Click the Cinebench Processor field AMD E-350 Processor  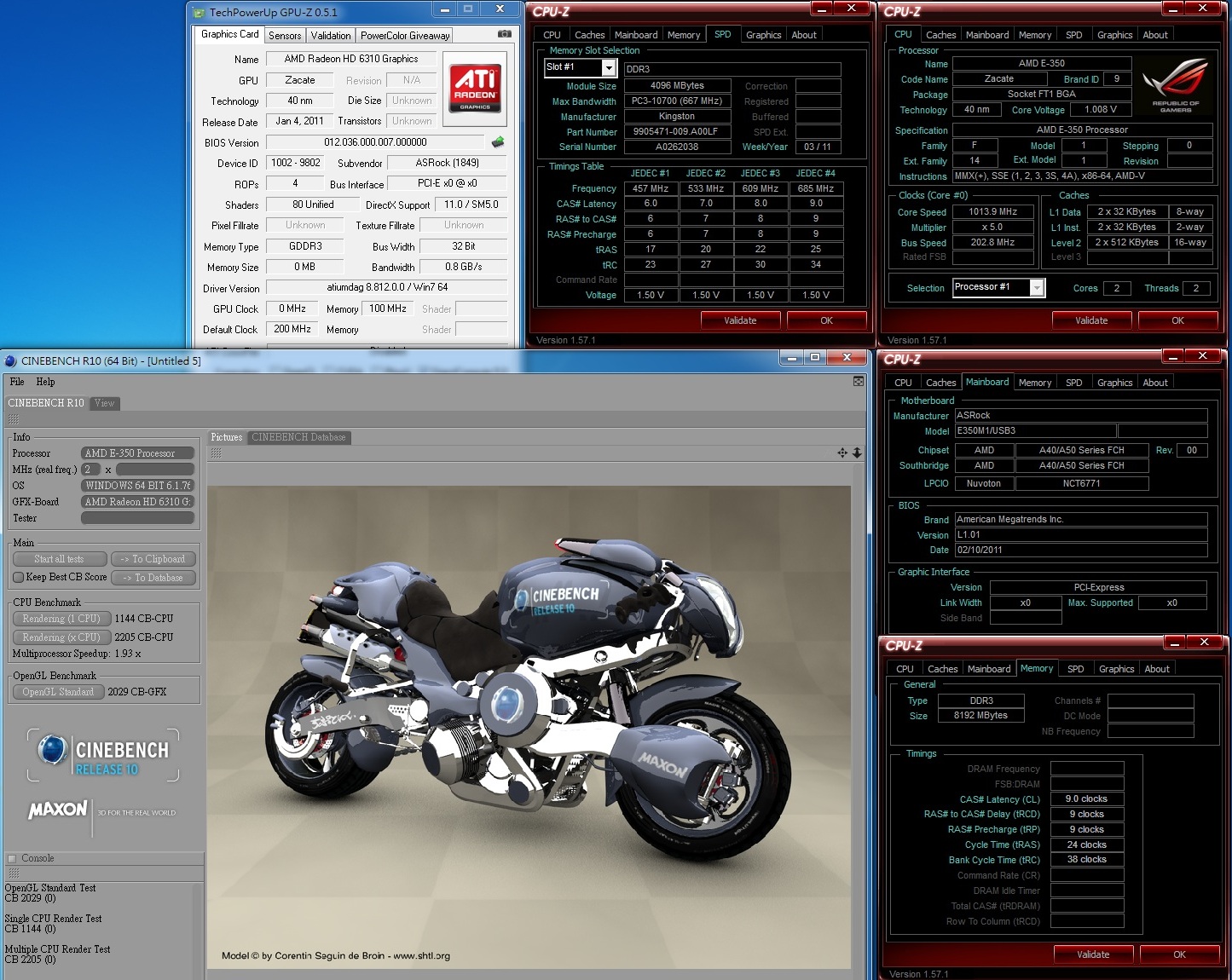point(137,453)
